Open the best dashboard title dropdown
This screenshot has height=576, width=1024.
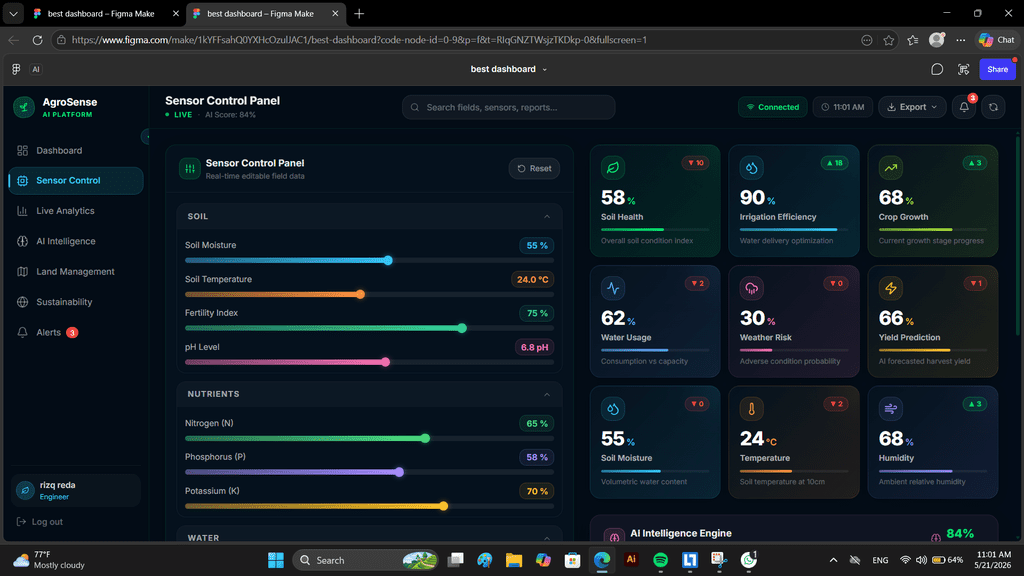click(509, 69)
